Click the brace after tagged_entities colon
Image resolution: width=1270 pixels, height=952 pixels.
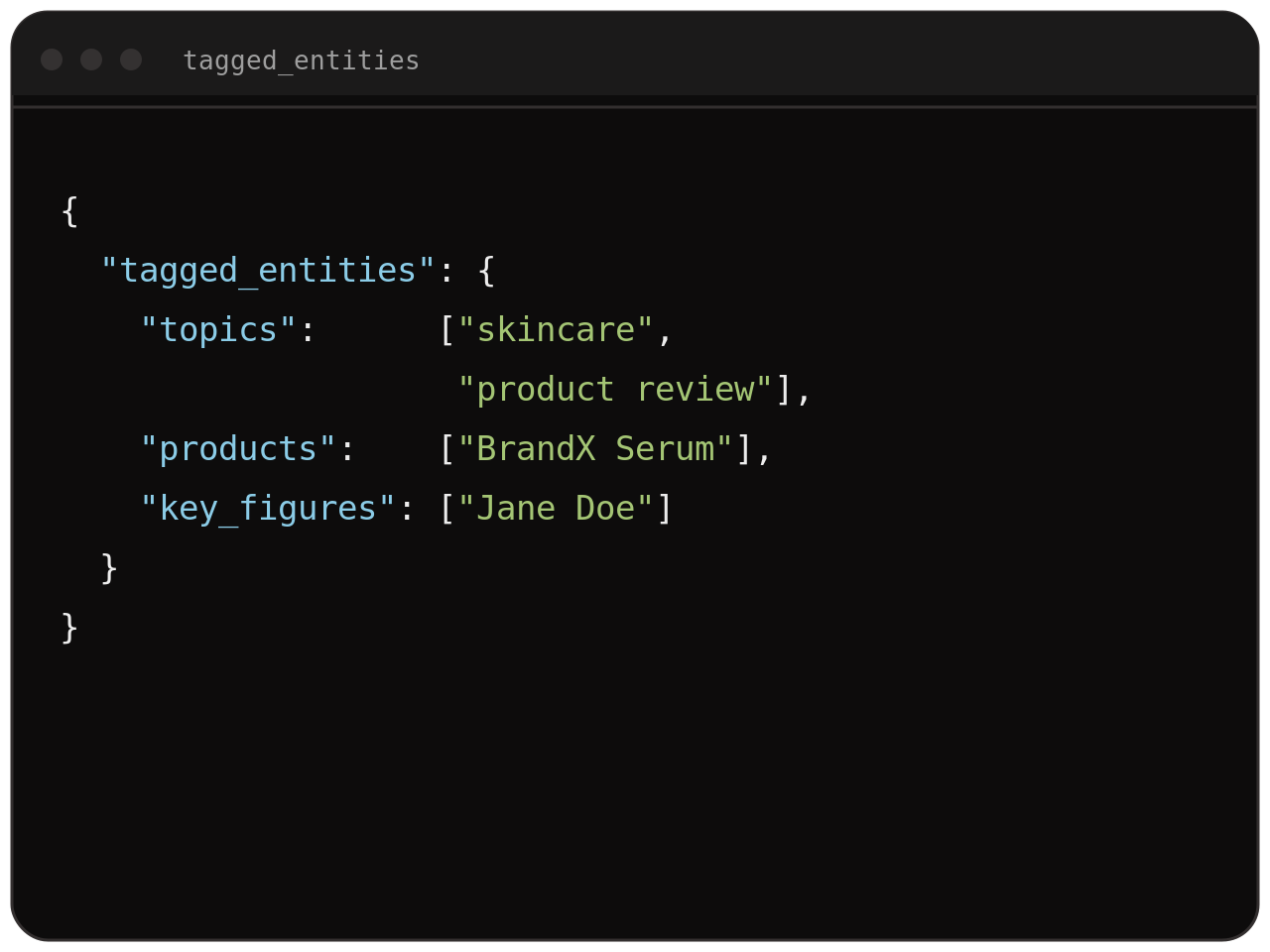[486, 271]
